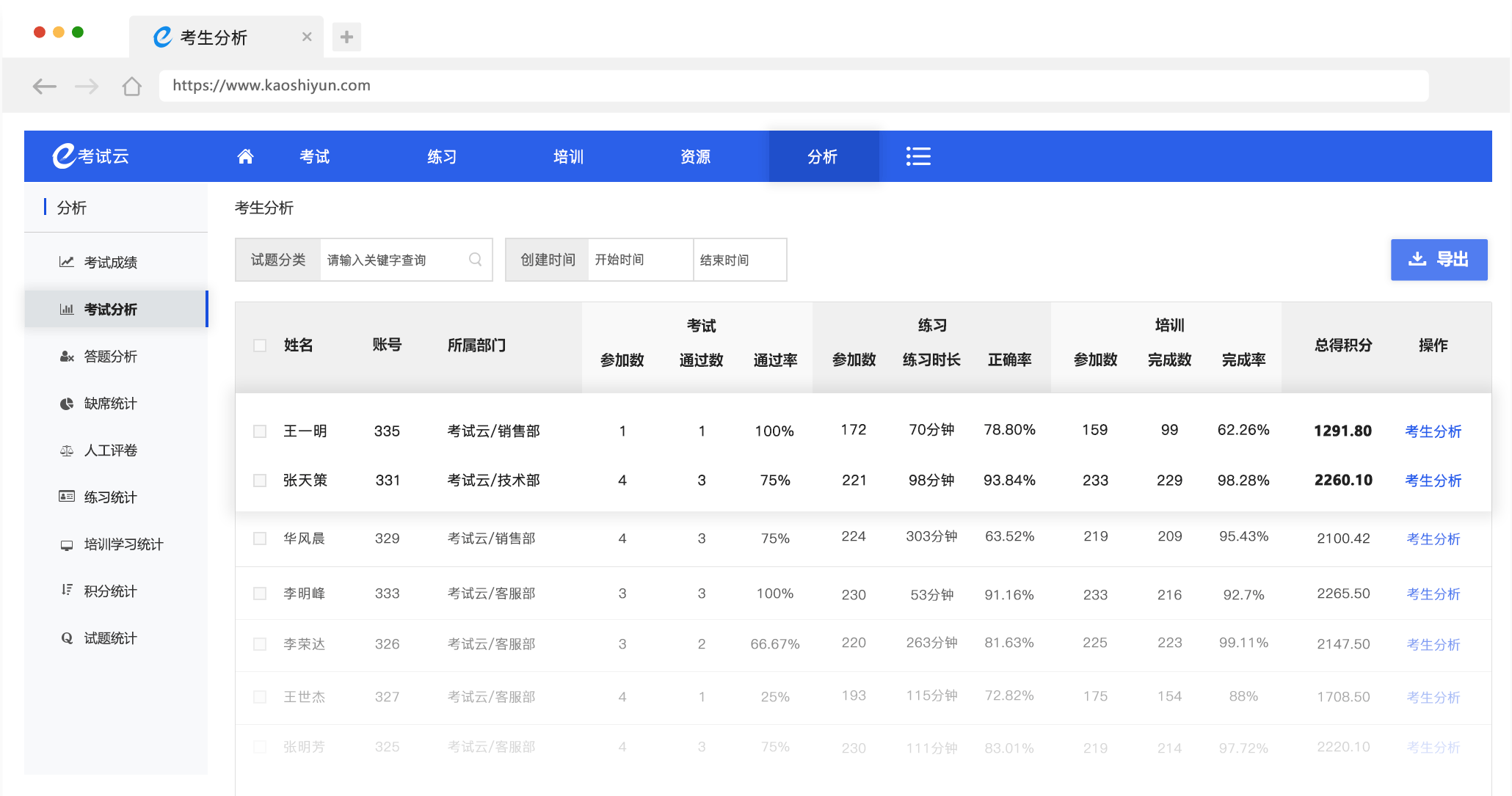Click the 考试成绩 chart icon in sidebar
The width and height of the screenshot is (1512, 796).
[x=67, y=262]
